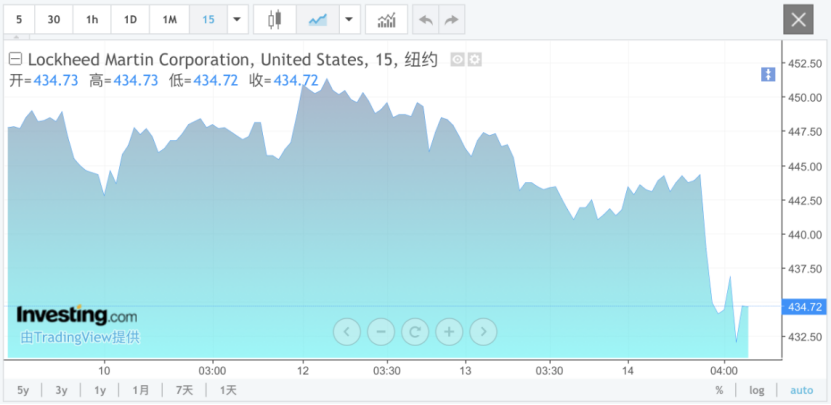Toggle log scale

pos(757,391)
